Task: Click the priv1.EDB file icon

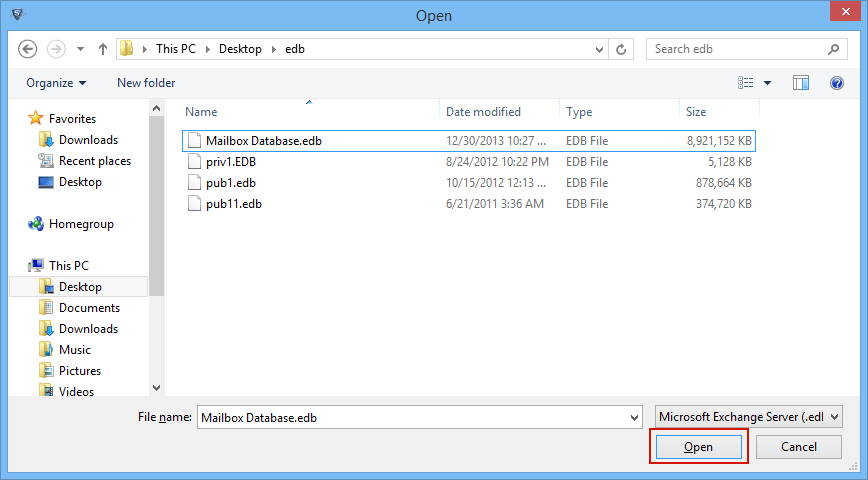Action: tap(194, 162)
